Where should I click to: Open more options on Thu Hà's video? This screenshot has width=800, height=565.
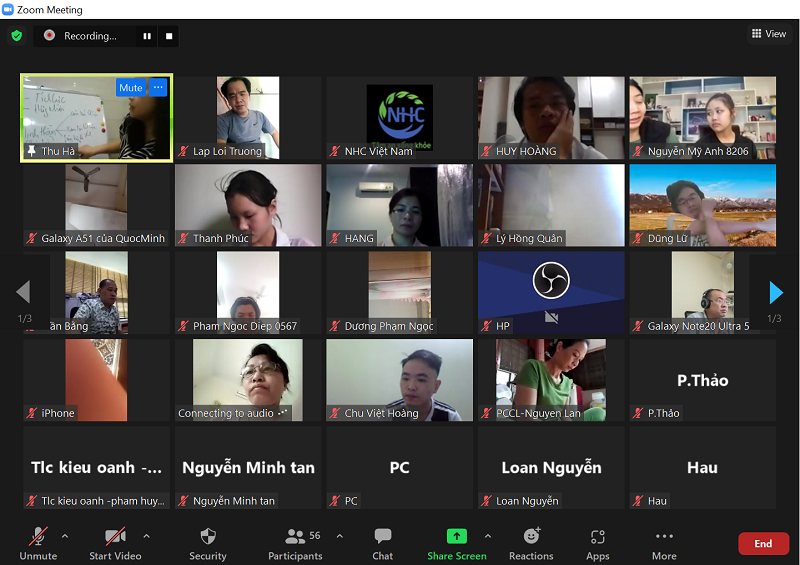tap(158, 88)
